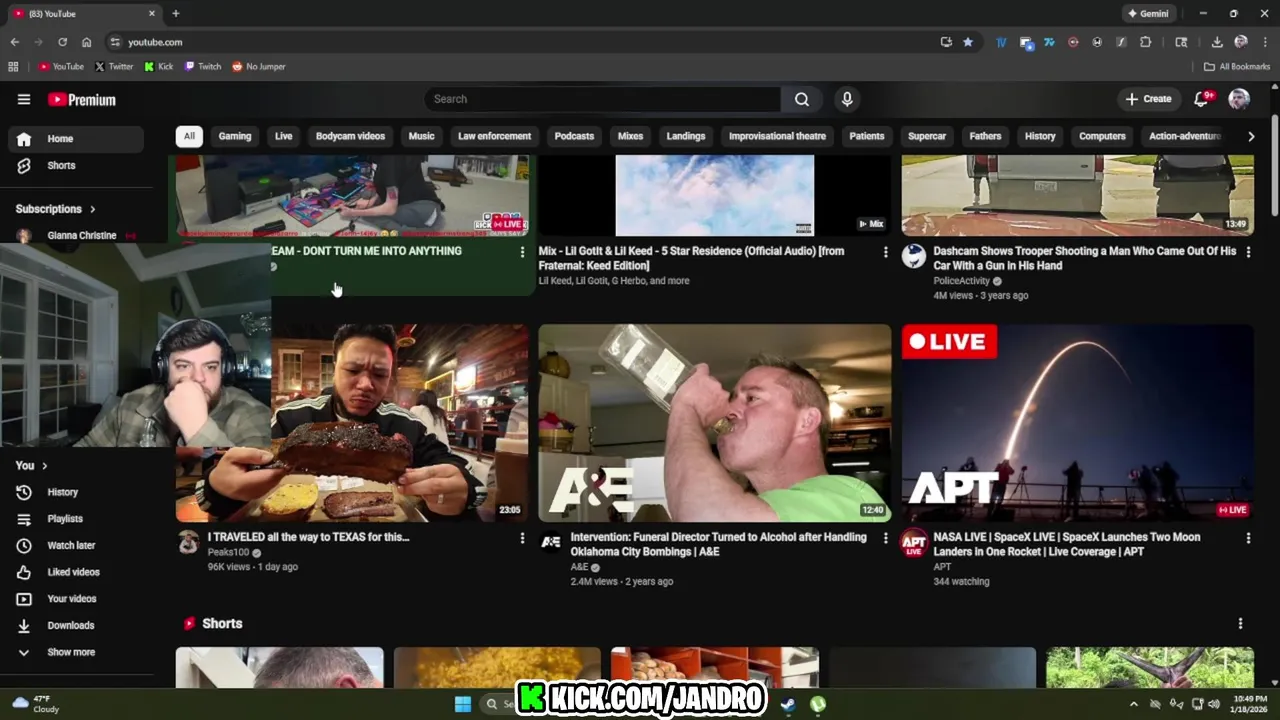Play the Intervention A&E thumbnail
Viewport: 1280px width, 720px height.
pos(714,423)
